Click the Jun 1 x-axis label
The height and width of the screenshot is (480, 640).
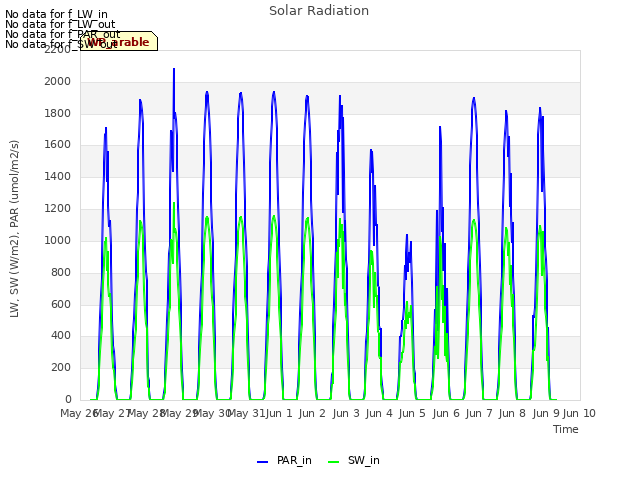[279, 413]
